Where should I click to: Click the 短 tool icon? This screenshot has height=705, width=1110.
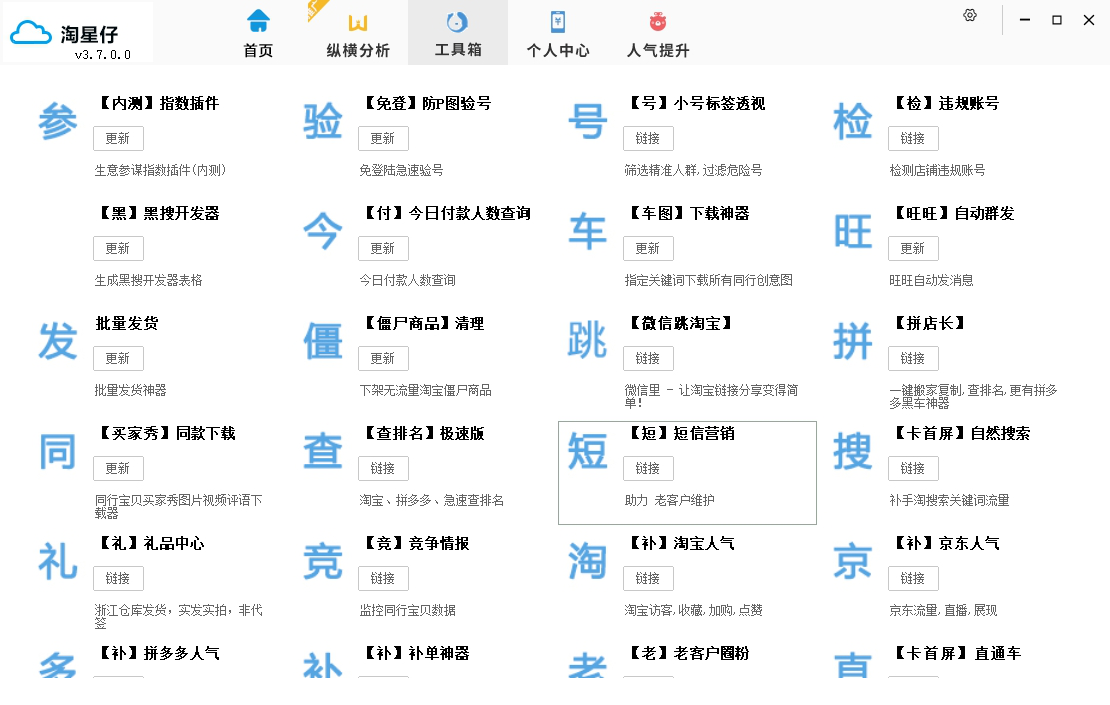click(588, 452)
